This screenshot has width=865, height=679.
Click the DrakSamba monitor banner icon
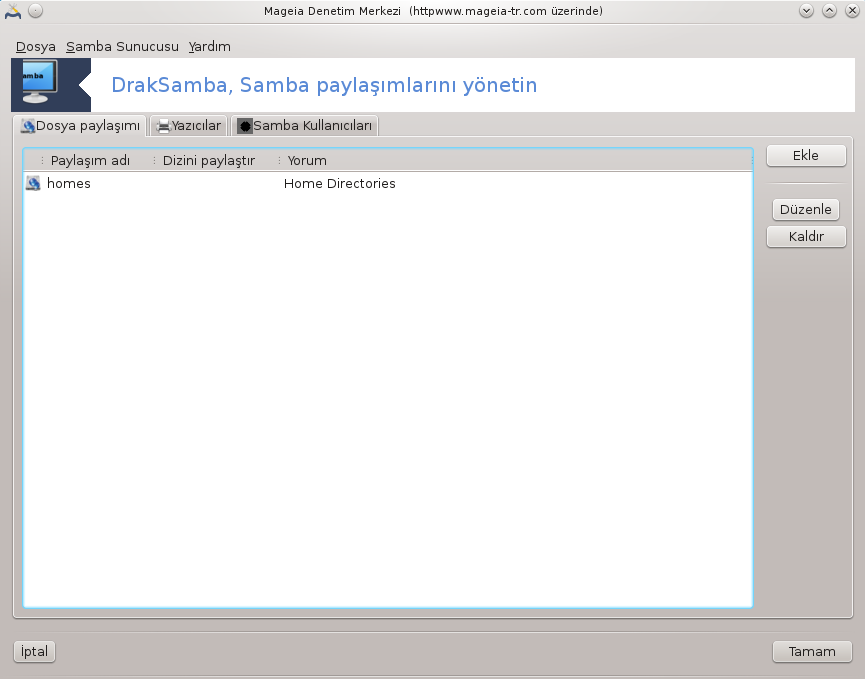coord(40,82)
